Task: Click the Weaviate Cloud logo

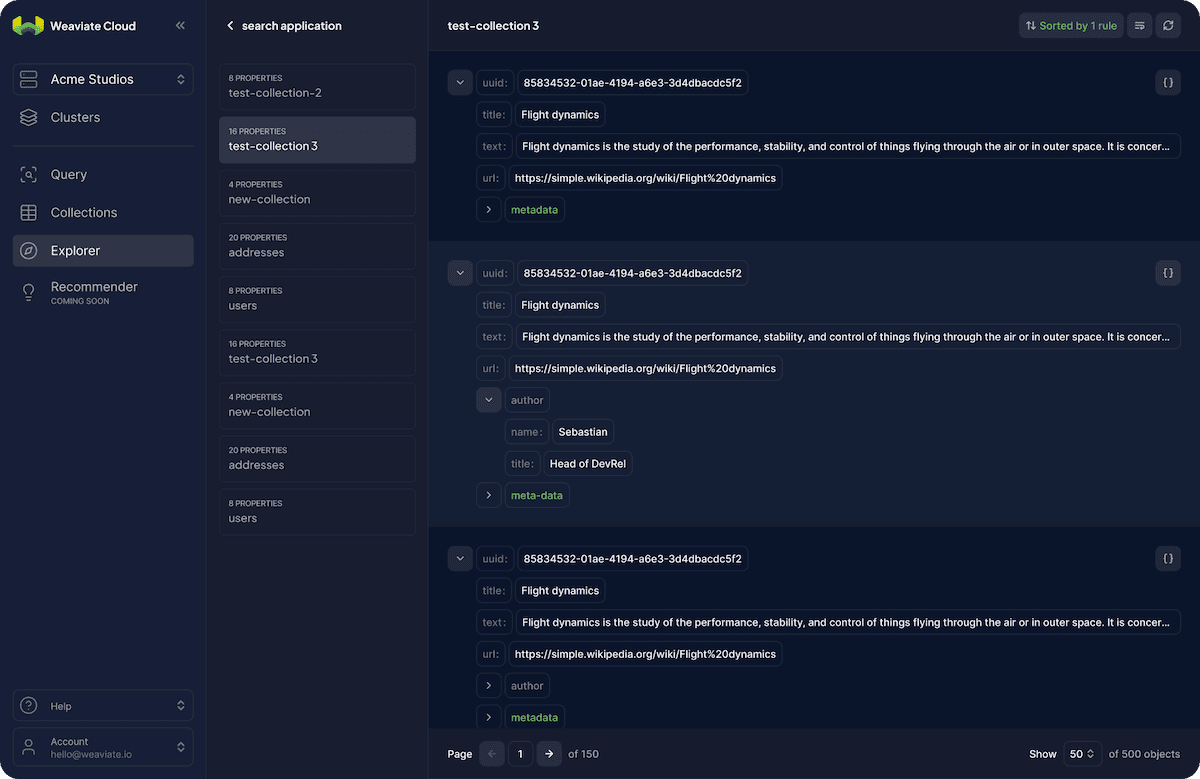Action: [28, 26]
